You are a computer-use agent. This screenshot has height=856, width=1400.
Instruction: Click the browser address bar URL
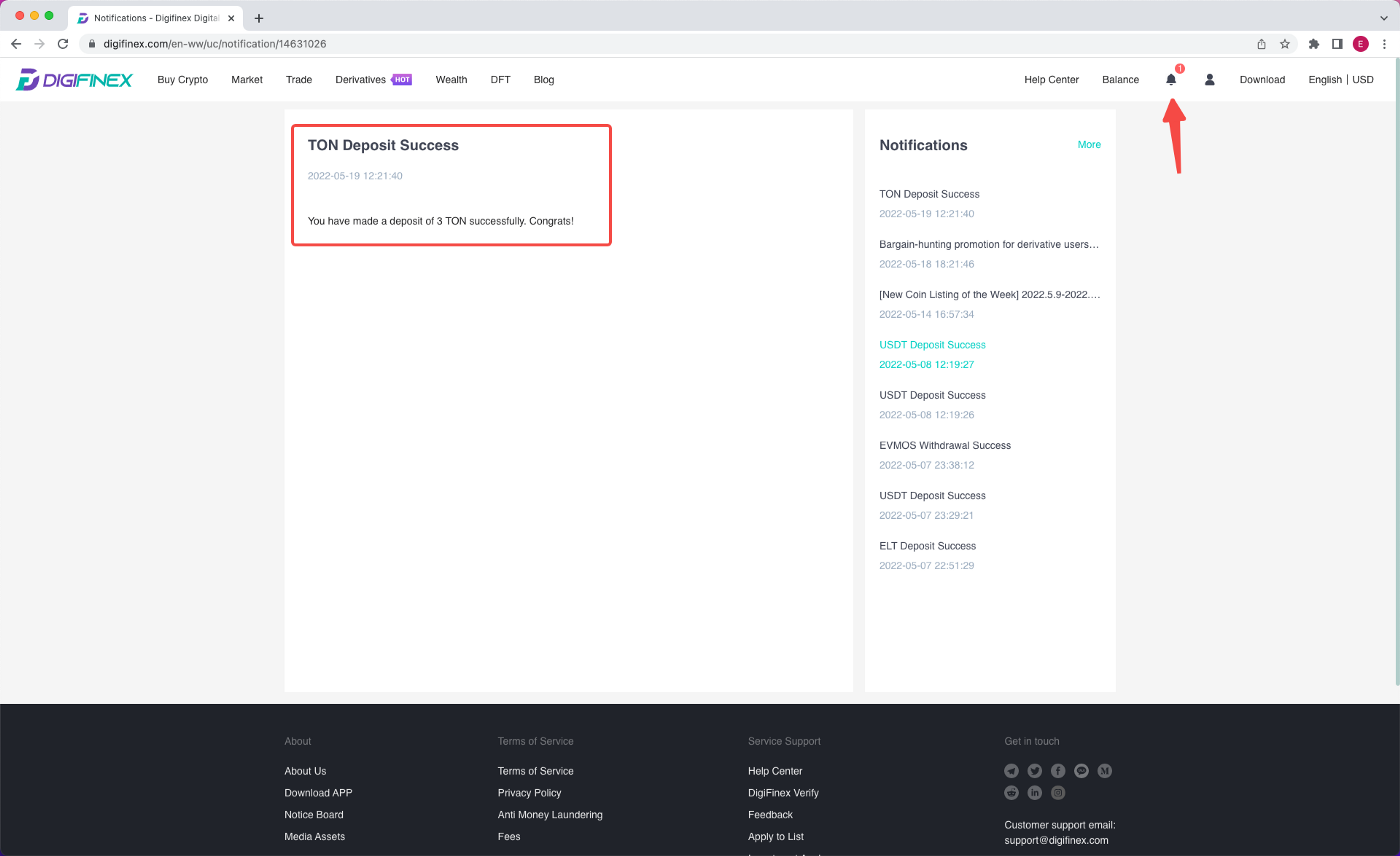(215, 44)
